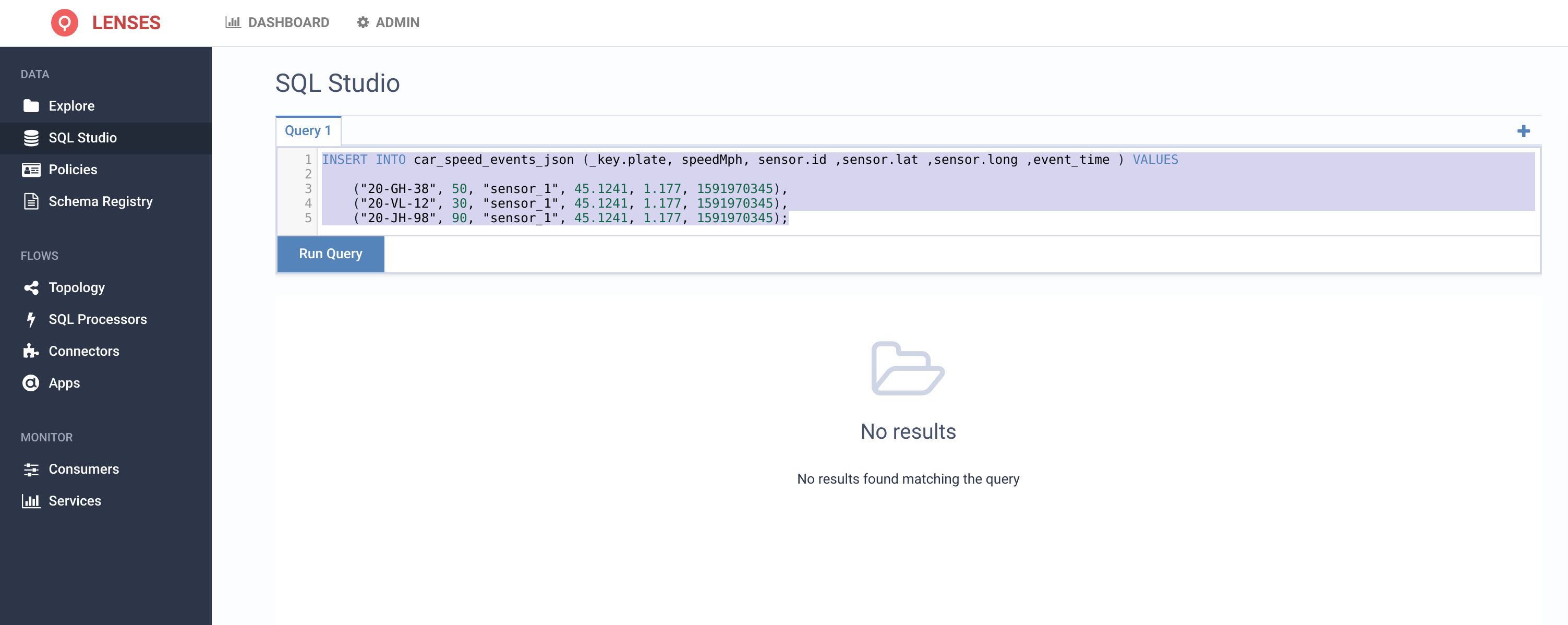Open Services monitor section
The height and width of the screenshot is (625, 1568).
pos(75,500)
